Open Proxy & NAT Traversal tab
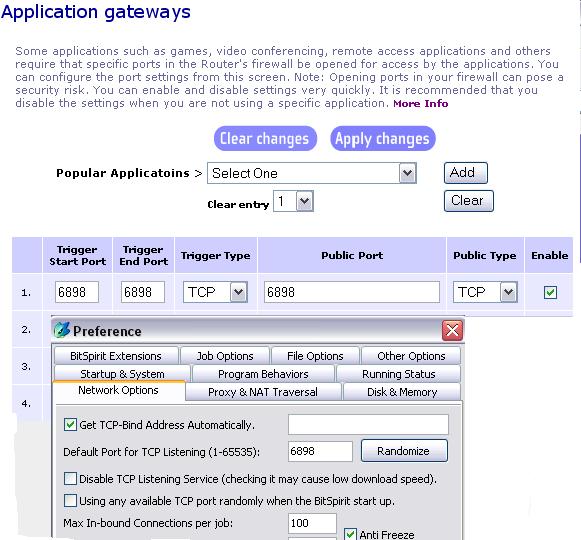This screenshot has width=581, height=540. (x=263, y=392)
